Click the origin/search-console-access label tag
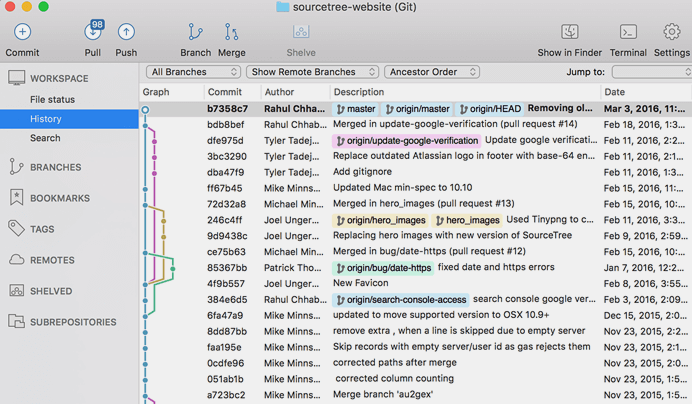 (401, 299)
